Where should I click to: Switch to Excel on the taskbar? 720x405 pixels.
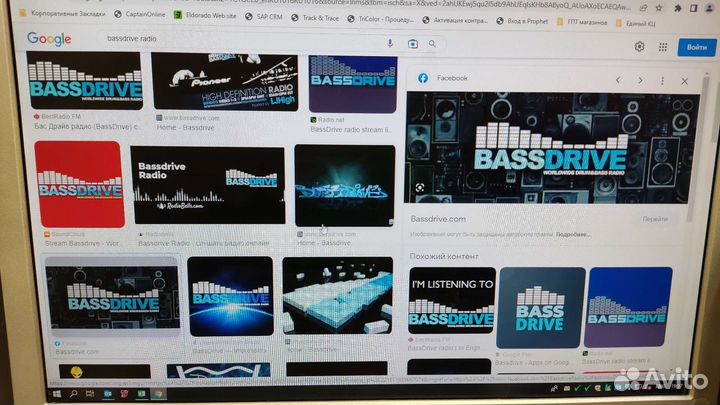(142, 394)
